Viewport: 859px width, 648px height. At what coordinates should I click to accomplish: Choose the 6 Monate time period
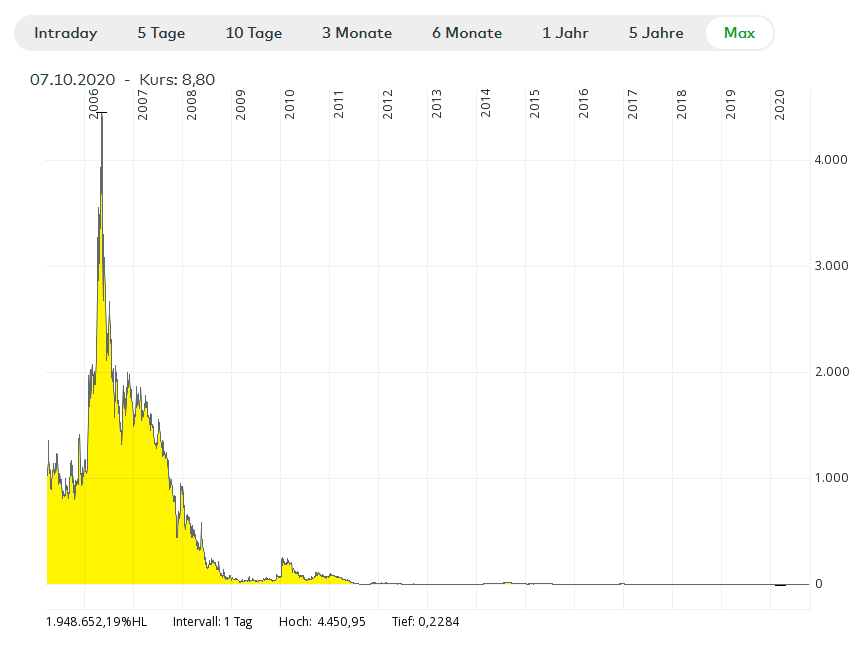tap(467, 33)
